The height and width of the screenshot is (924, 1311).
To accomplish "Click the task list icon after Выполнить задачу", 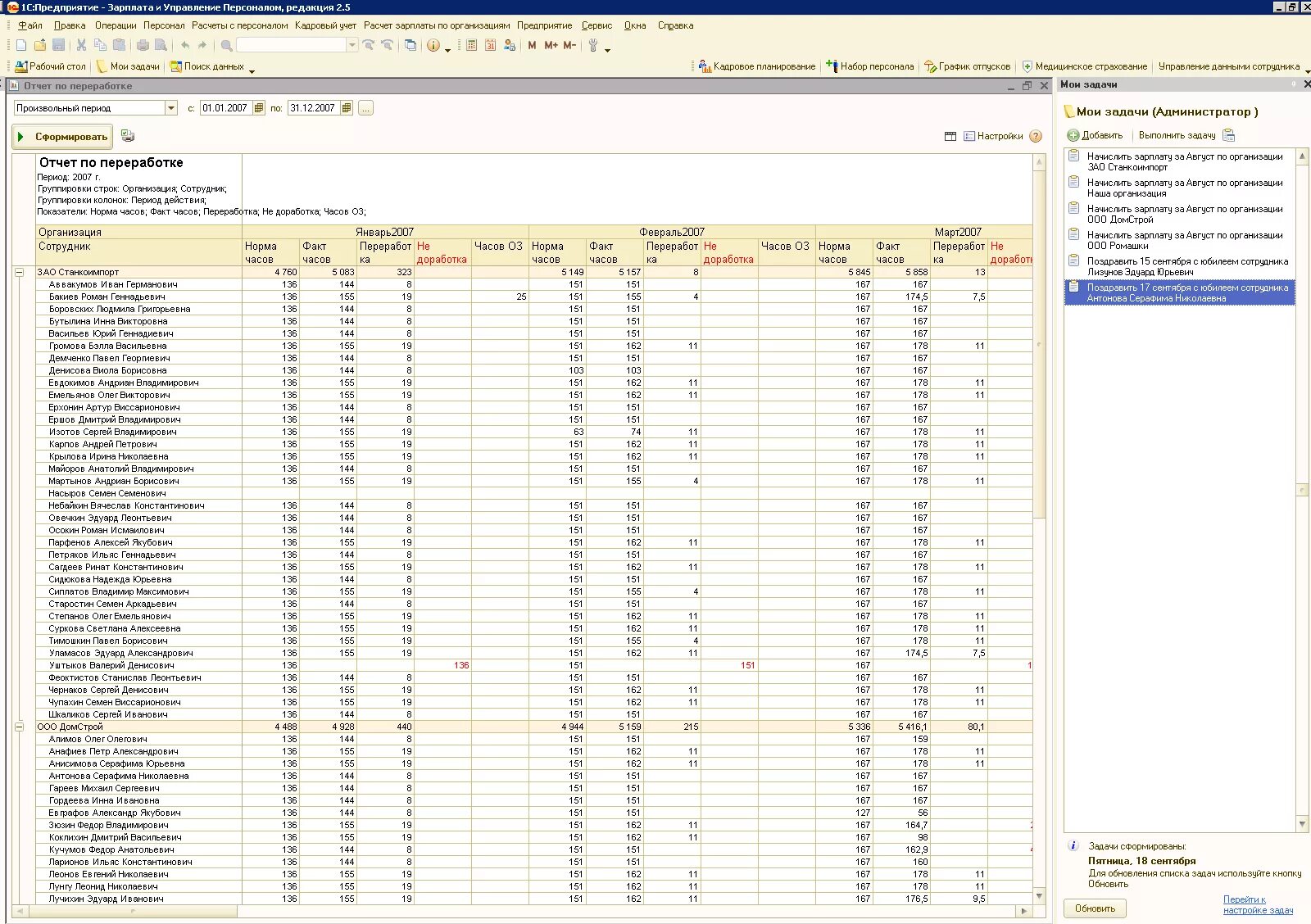I will point(1229,136).
